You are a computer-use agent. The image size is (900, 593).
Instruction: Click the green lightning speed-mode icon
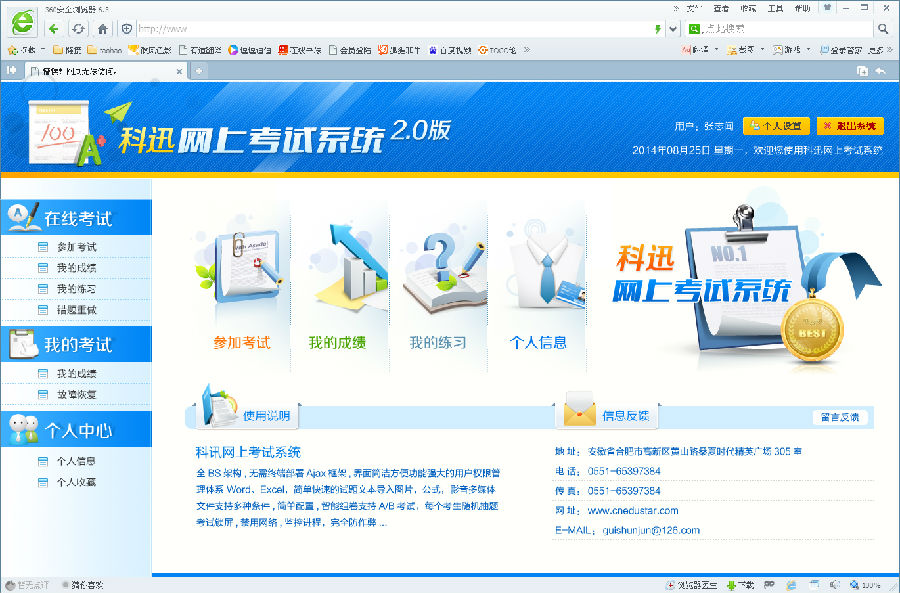658,29
